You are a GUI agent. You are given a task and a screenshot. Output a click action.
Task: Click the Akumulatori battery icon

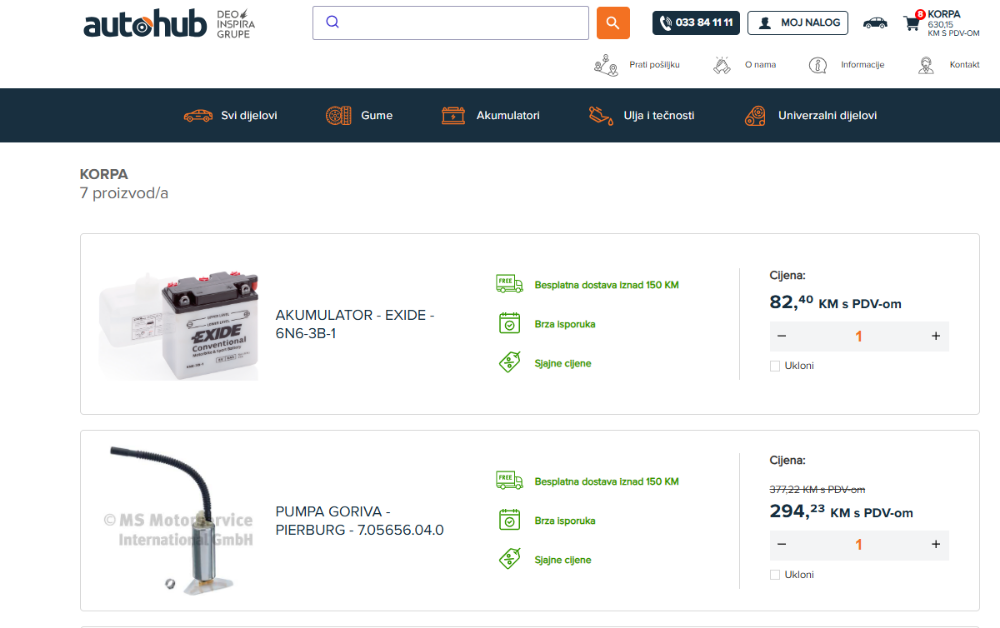[453, 115]
